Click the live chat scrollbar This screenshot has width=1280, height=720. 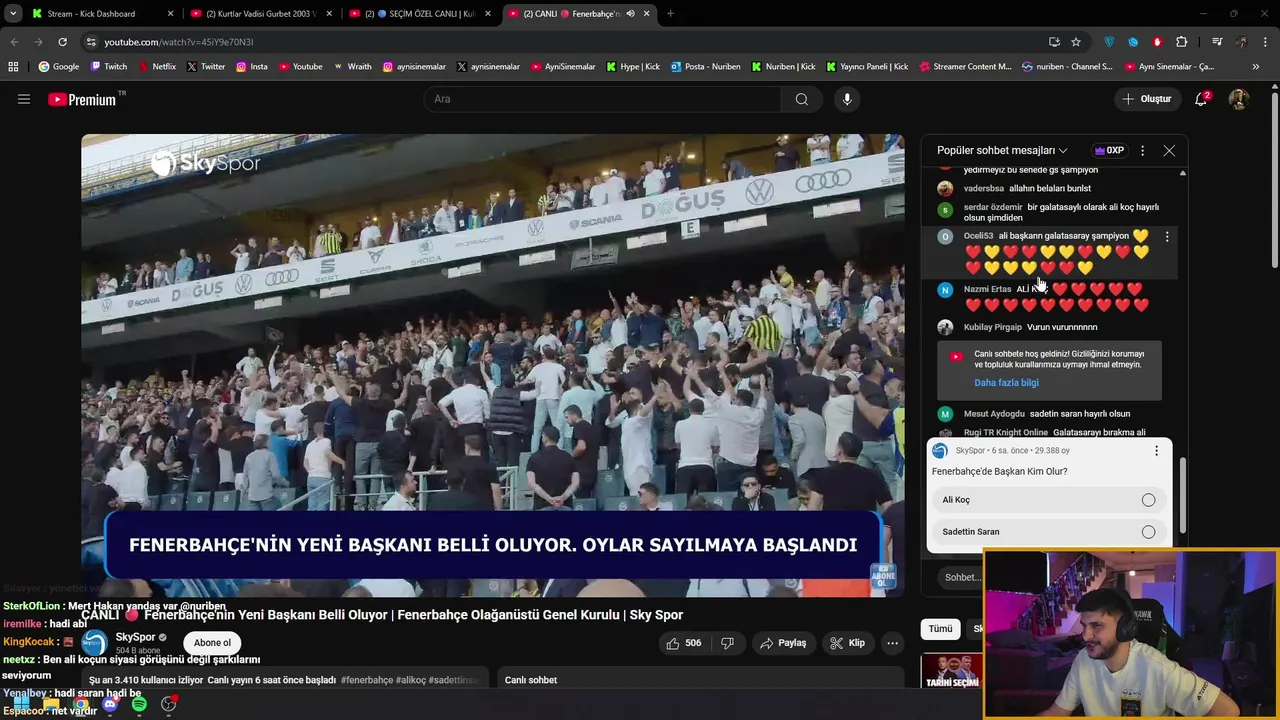1183,495
